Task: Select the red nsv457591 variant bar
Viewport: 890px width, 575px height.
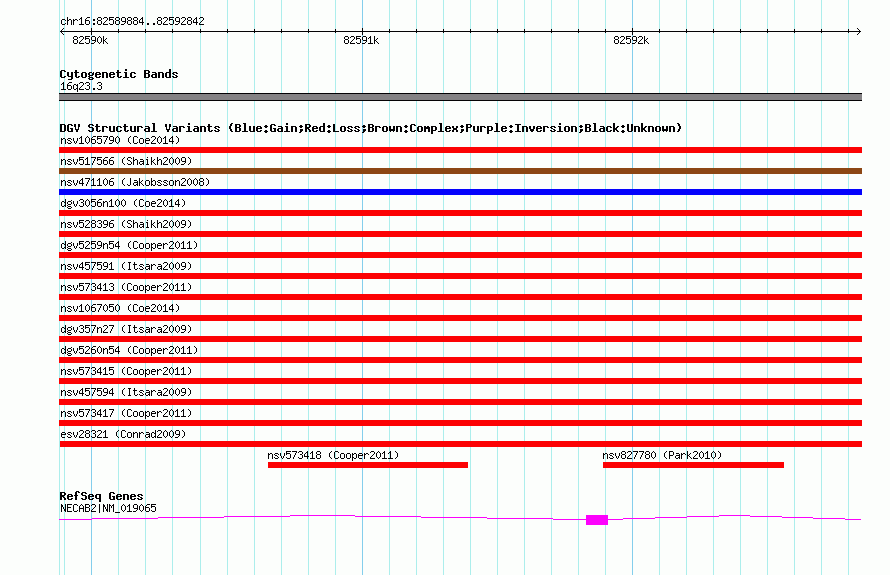Action: 460,276
